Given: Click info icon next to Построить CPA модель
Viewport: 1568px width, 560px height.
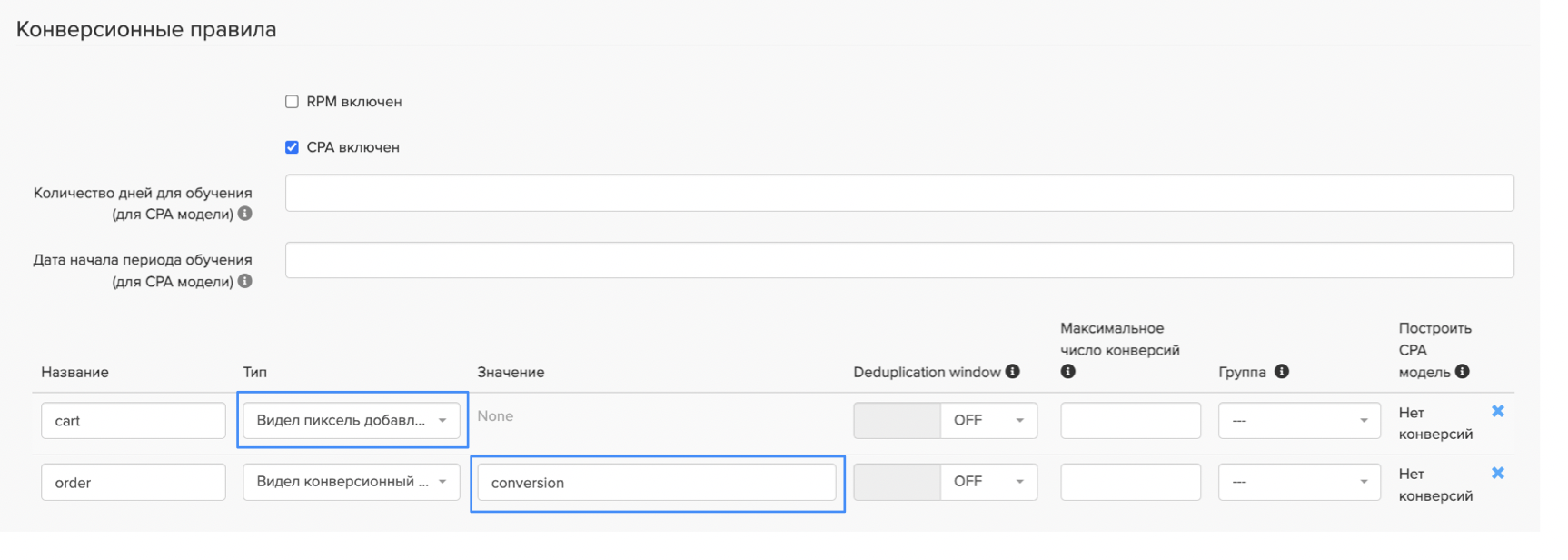Looking at the screenshot, I should coord(1462,372).
